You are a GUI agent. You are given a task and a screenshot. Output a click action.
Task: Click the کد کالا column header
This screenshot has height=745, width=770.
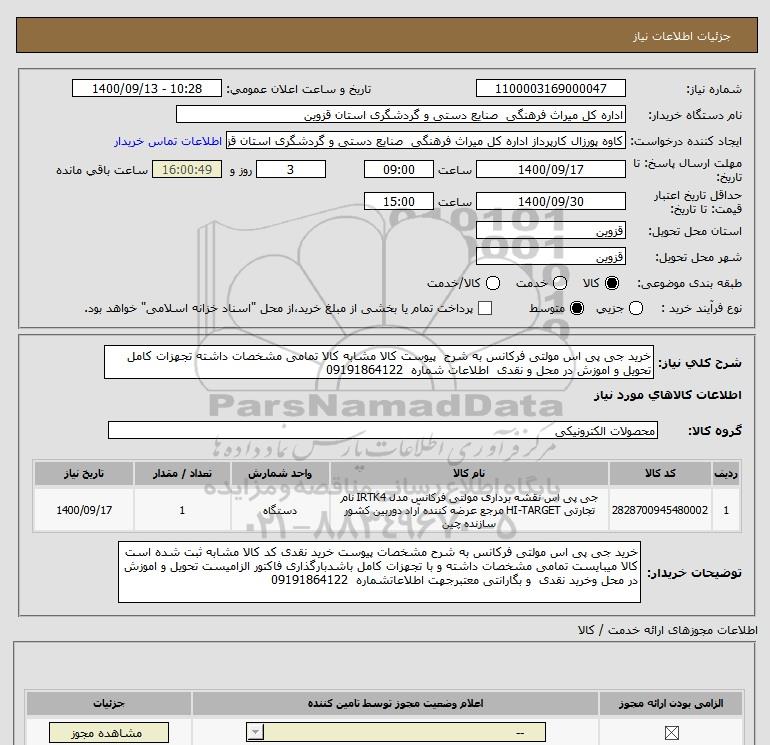660,473
